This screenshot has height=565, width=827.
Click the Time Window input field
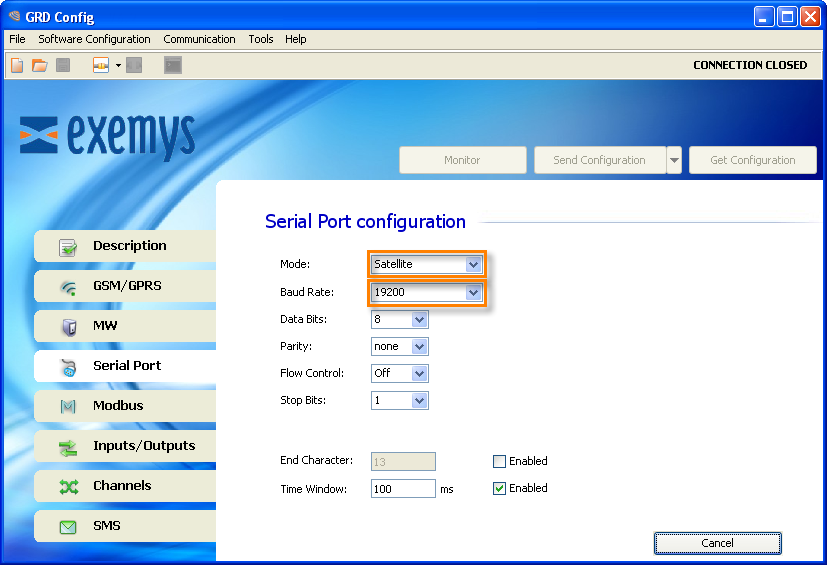(x=402, y=489)
